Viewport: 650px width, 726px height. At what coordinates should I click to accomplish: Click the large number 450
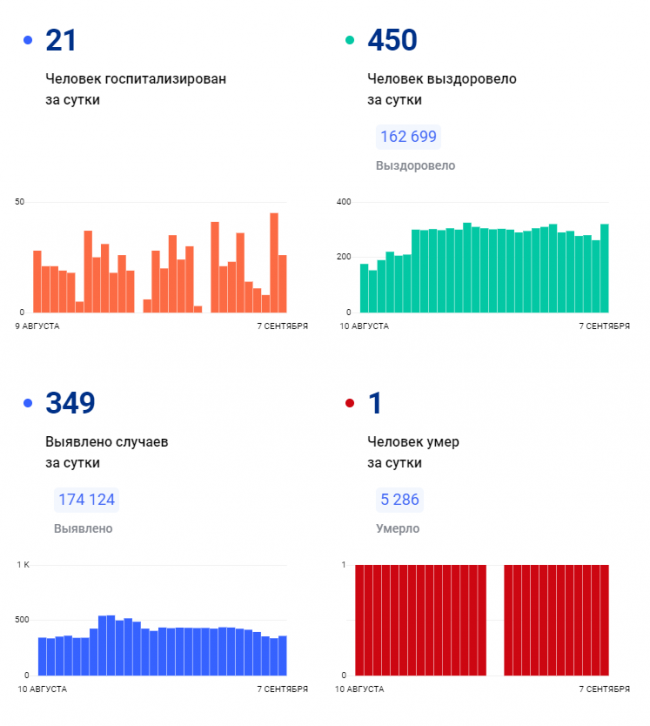(392, 41)
